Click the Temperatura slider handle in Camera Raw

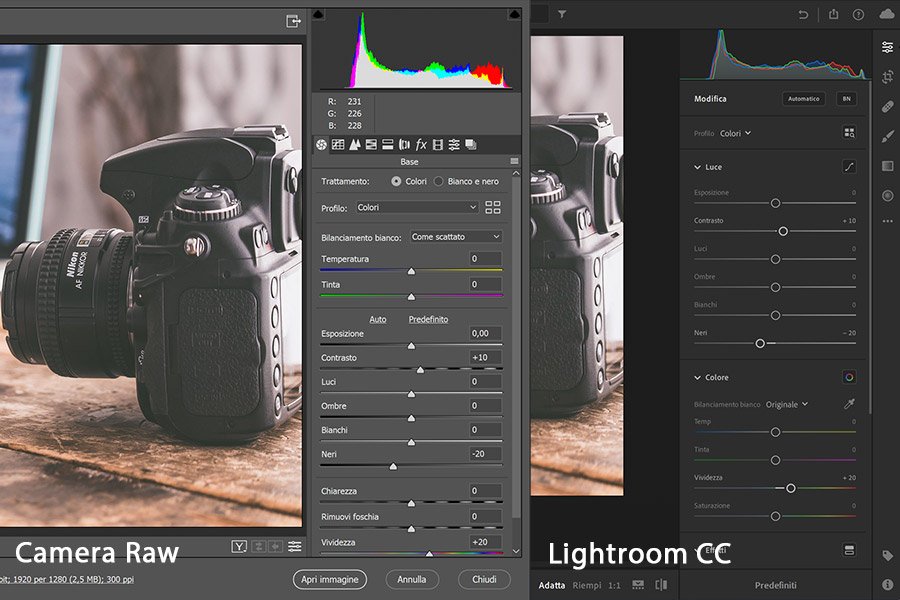click(411, 270)
